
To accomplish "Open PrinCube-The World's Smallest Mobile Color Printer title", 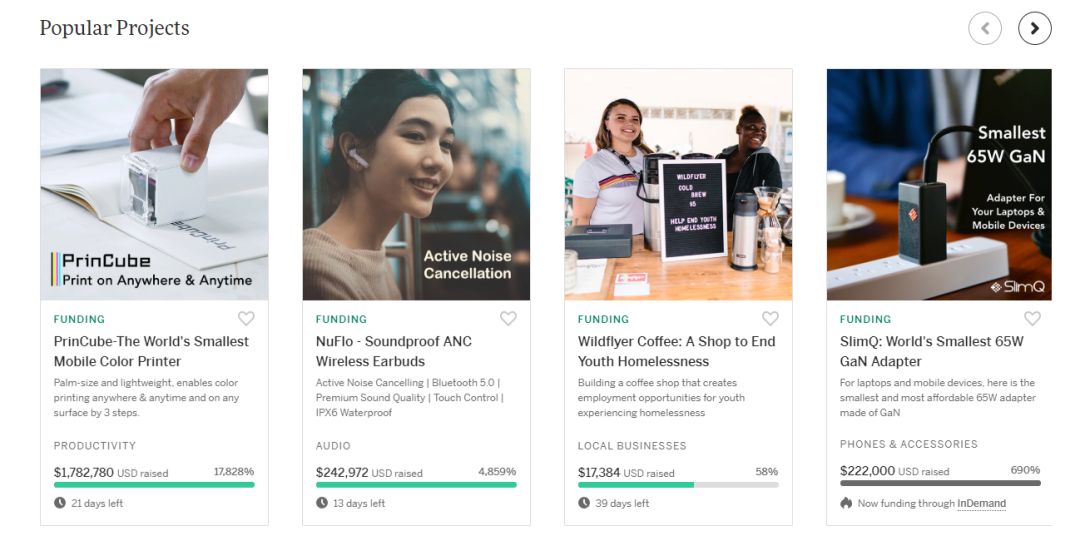I will (x=151, y=351).
